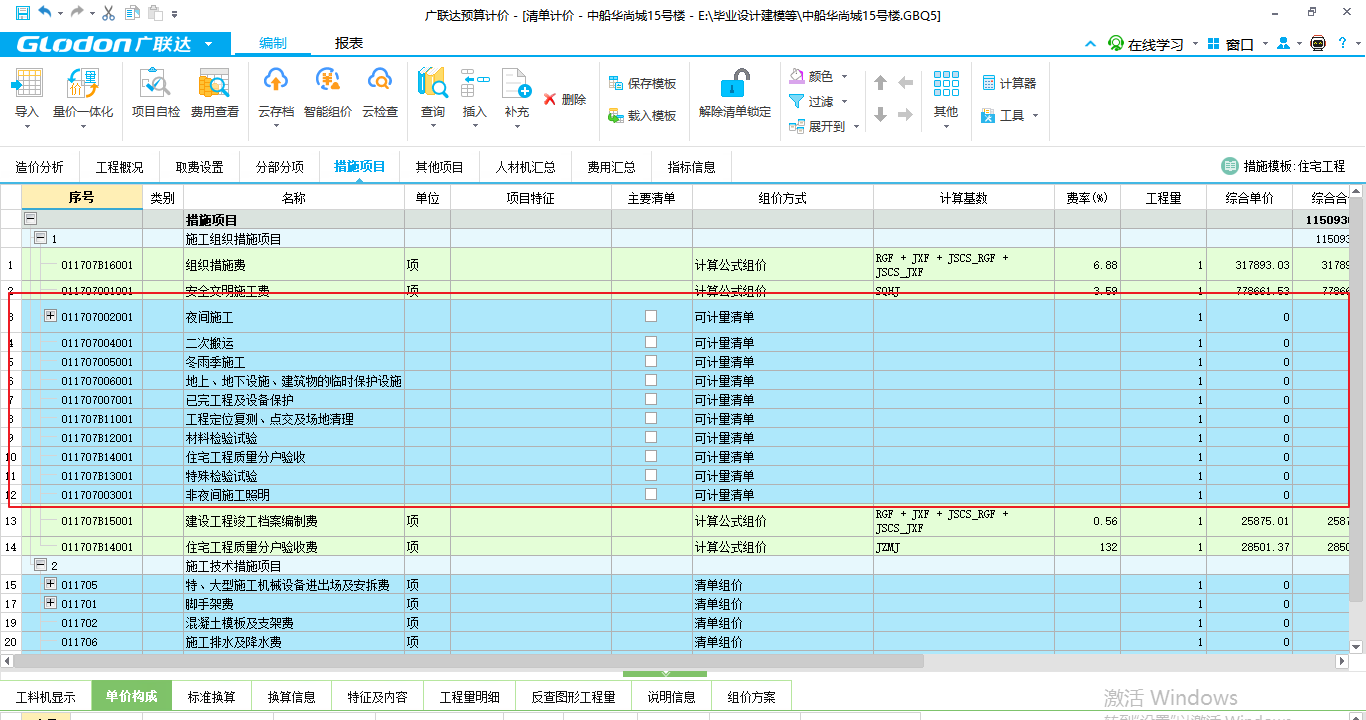Click the 其他 grid icon
The image size is (1366, 720).
point(946,84)
